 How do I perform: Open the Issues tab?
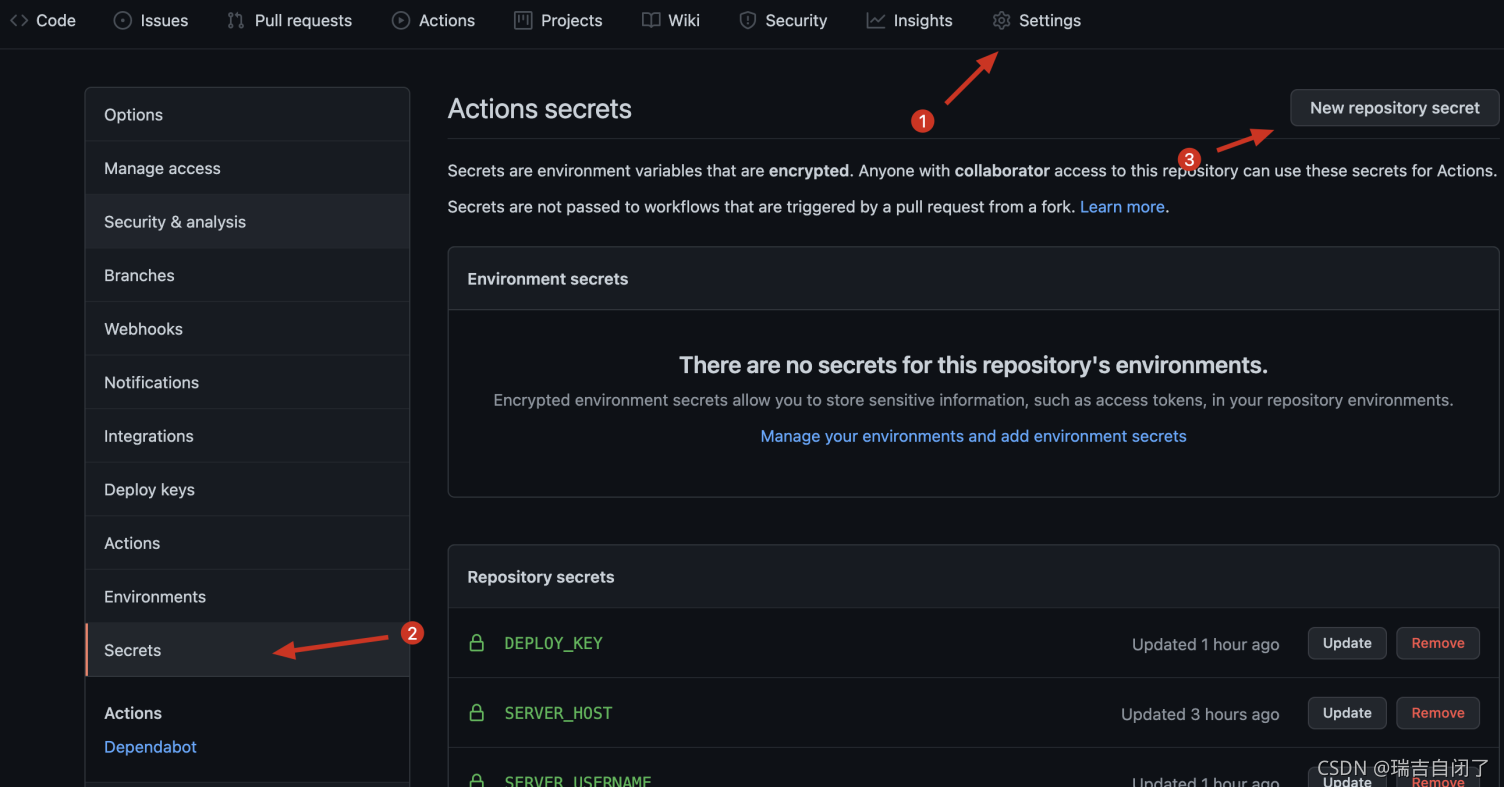151,20
